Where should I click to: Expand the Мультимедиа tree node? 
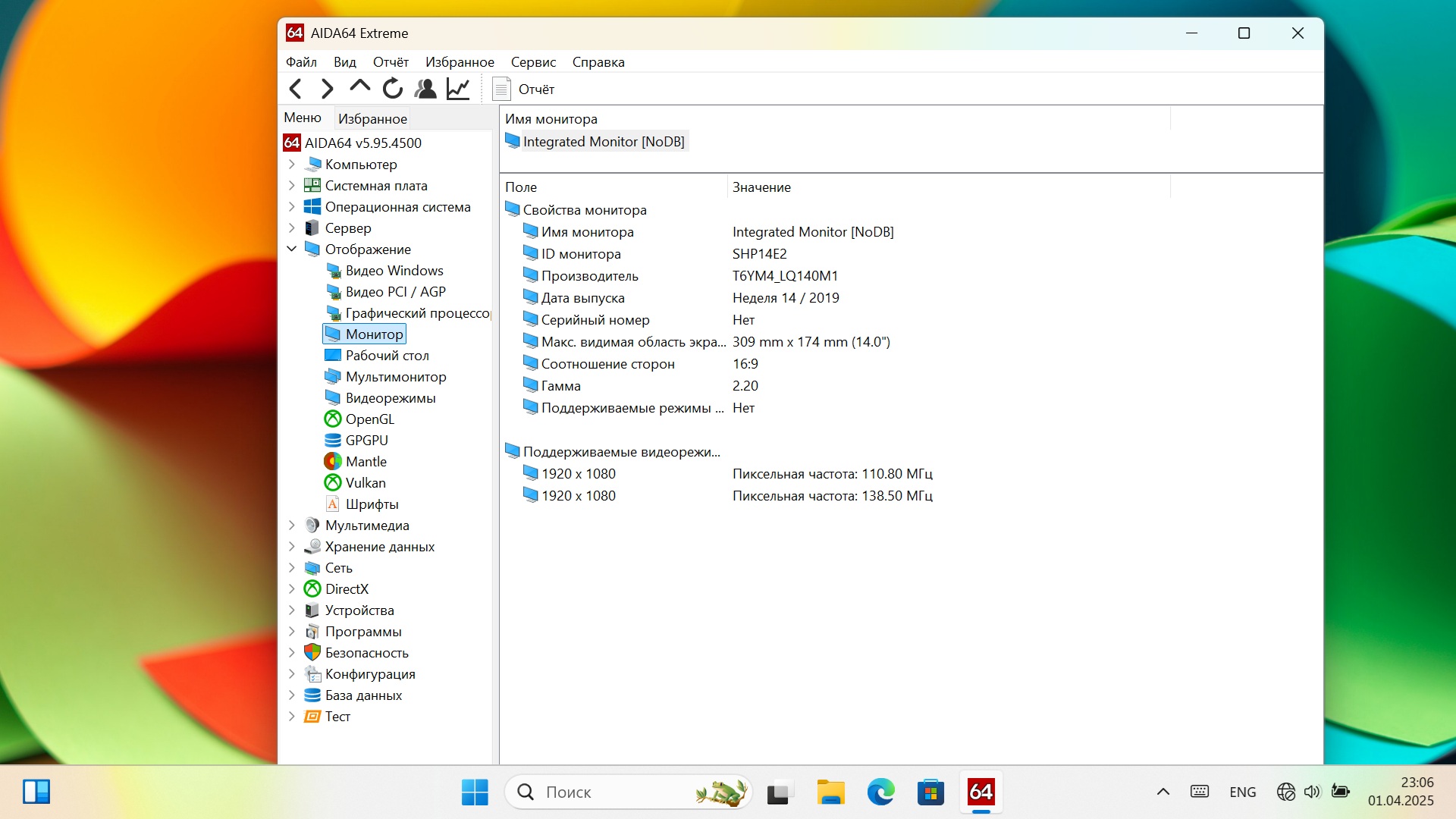(x=292, y=525)
